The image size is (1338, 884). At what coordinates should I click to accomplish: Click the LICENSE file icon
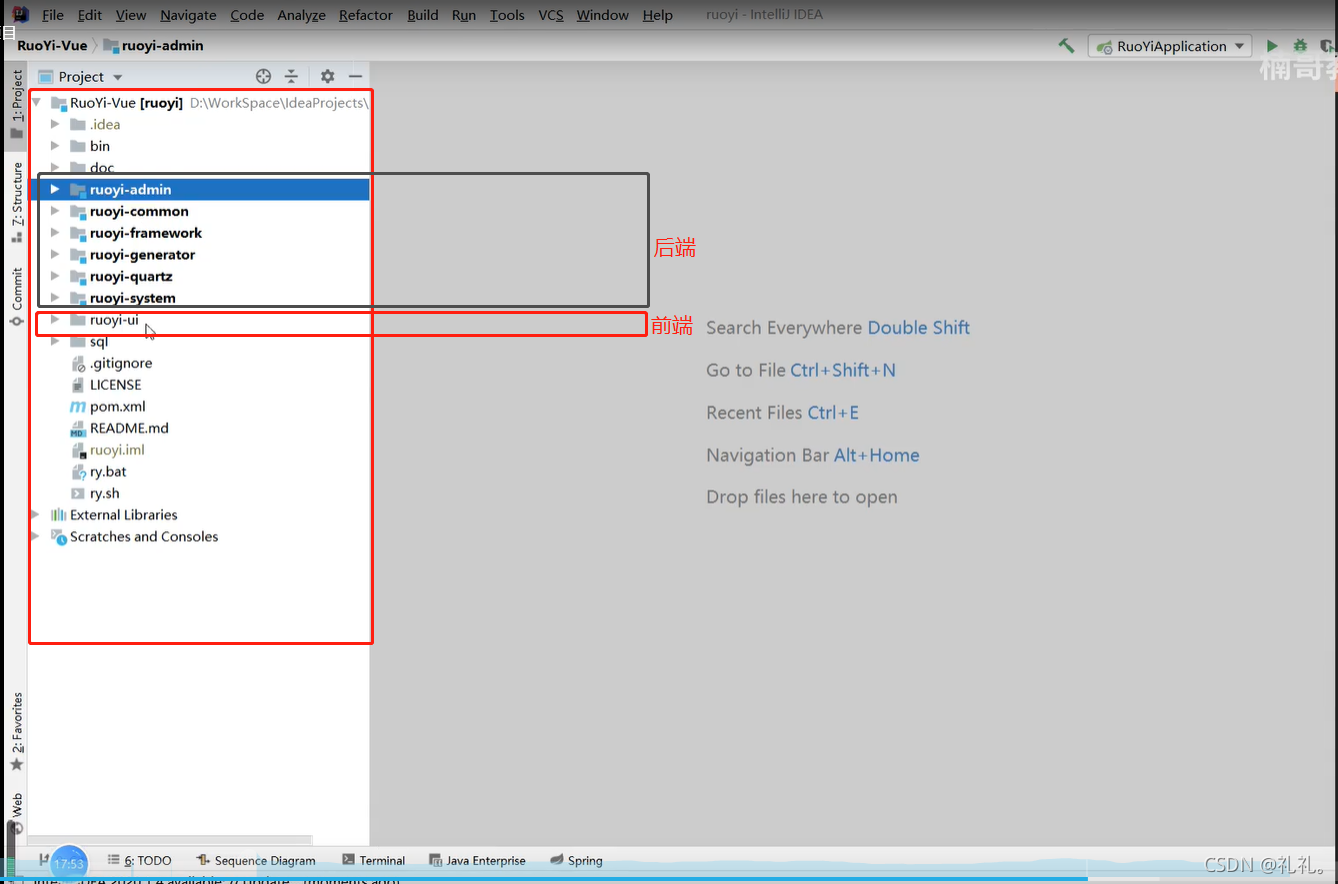(79, 385)
